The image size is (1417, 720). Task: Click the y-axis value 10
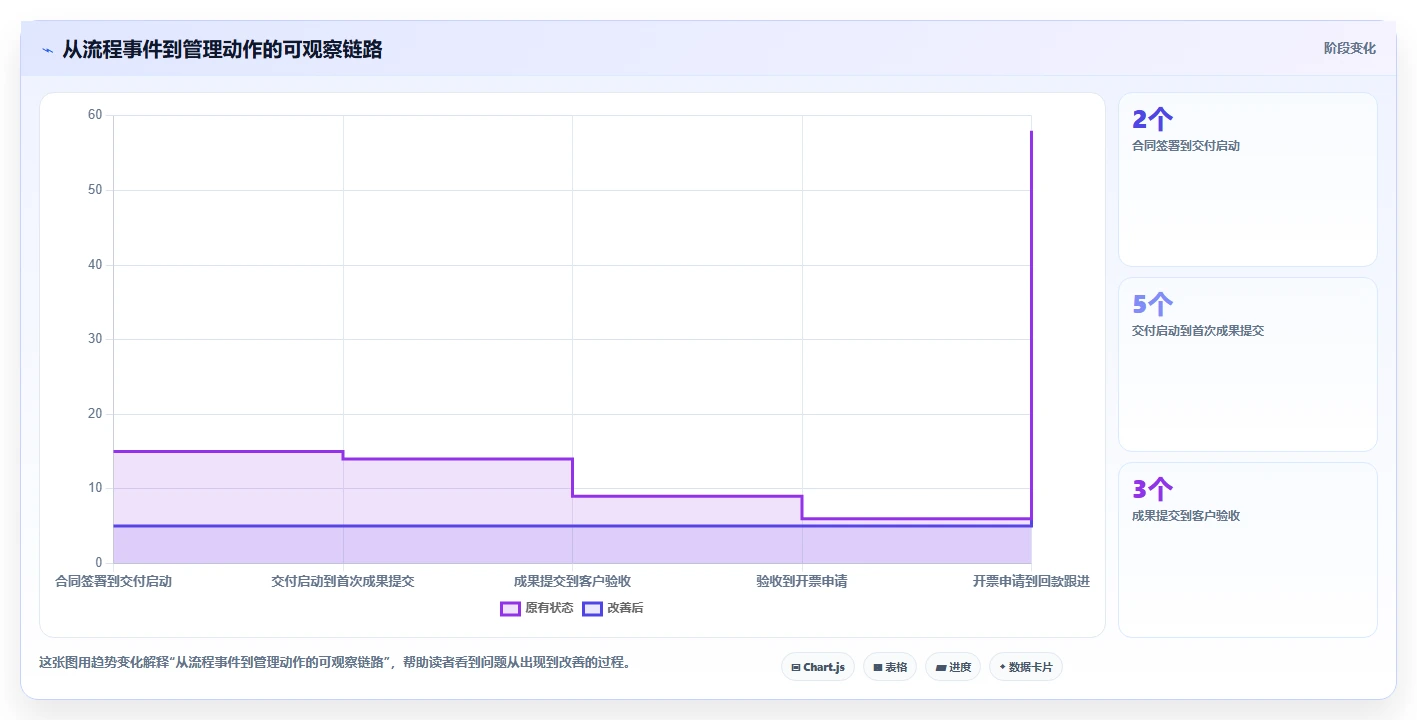(95, 488)
